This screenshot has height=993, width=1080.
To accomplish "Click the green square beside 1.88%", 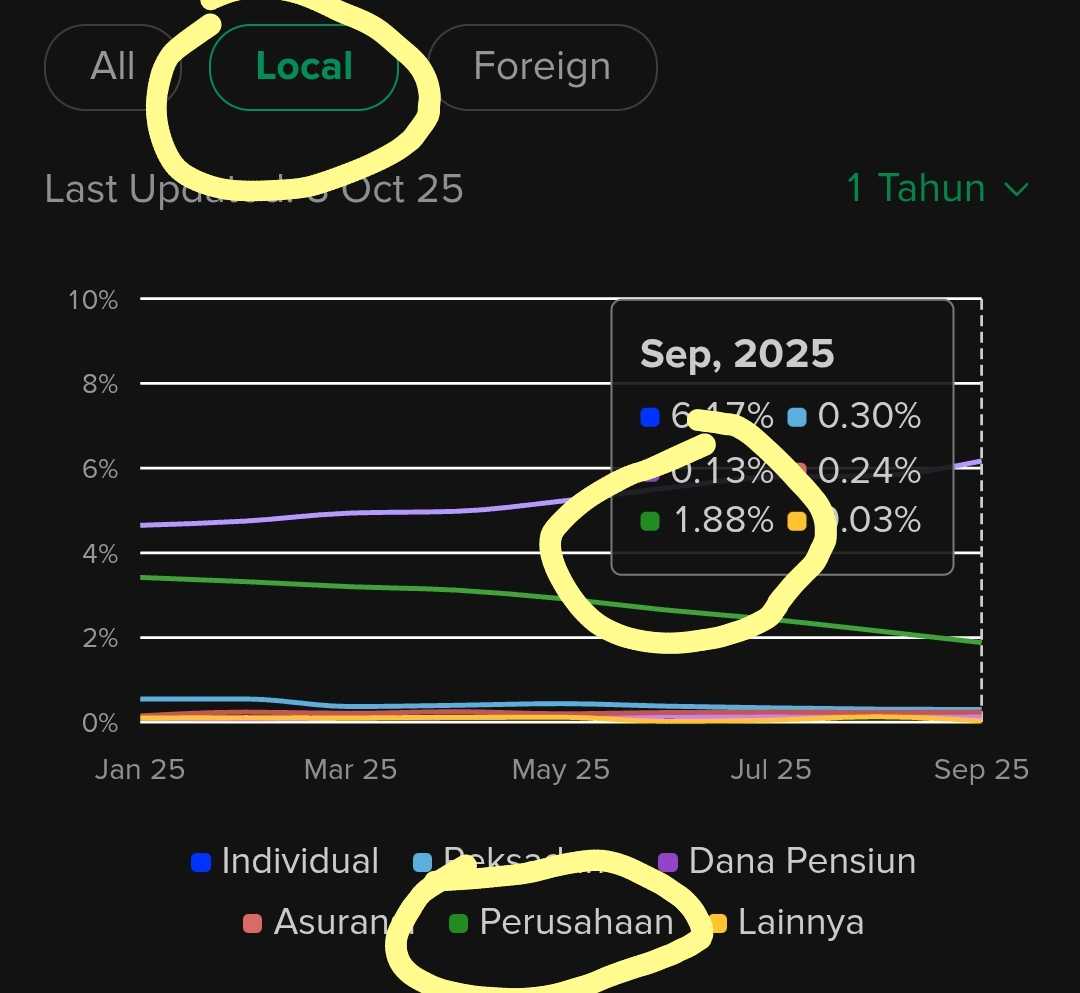I will pos(650,521).
